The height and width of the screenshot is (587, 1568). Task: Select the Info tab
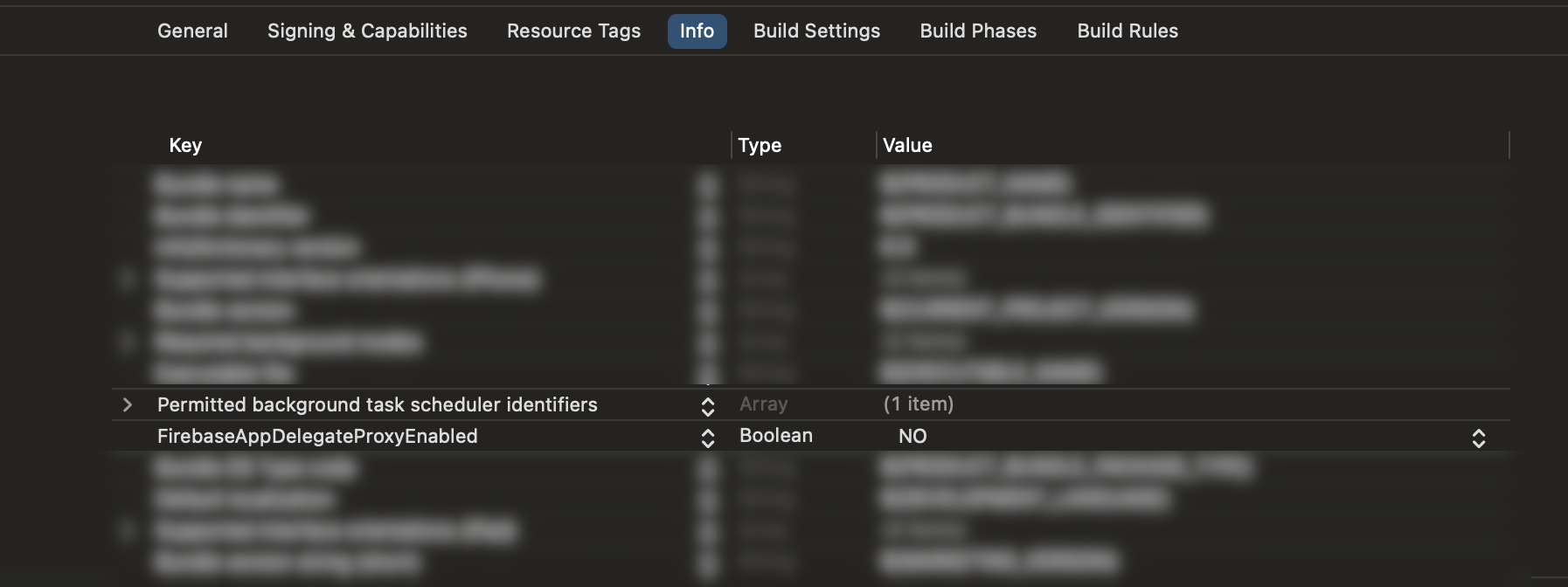(697, 31)
